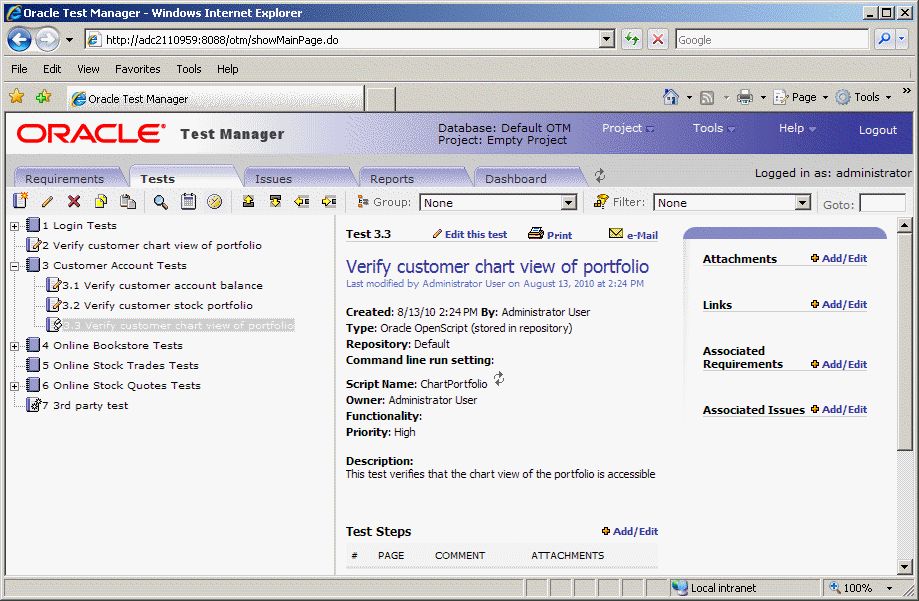Screen dimensions: 919x601
Task: Switch to the Issues tab
Action: tap(273, 179)
